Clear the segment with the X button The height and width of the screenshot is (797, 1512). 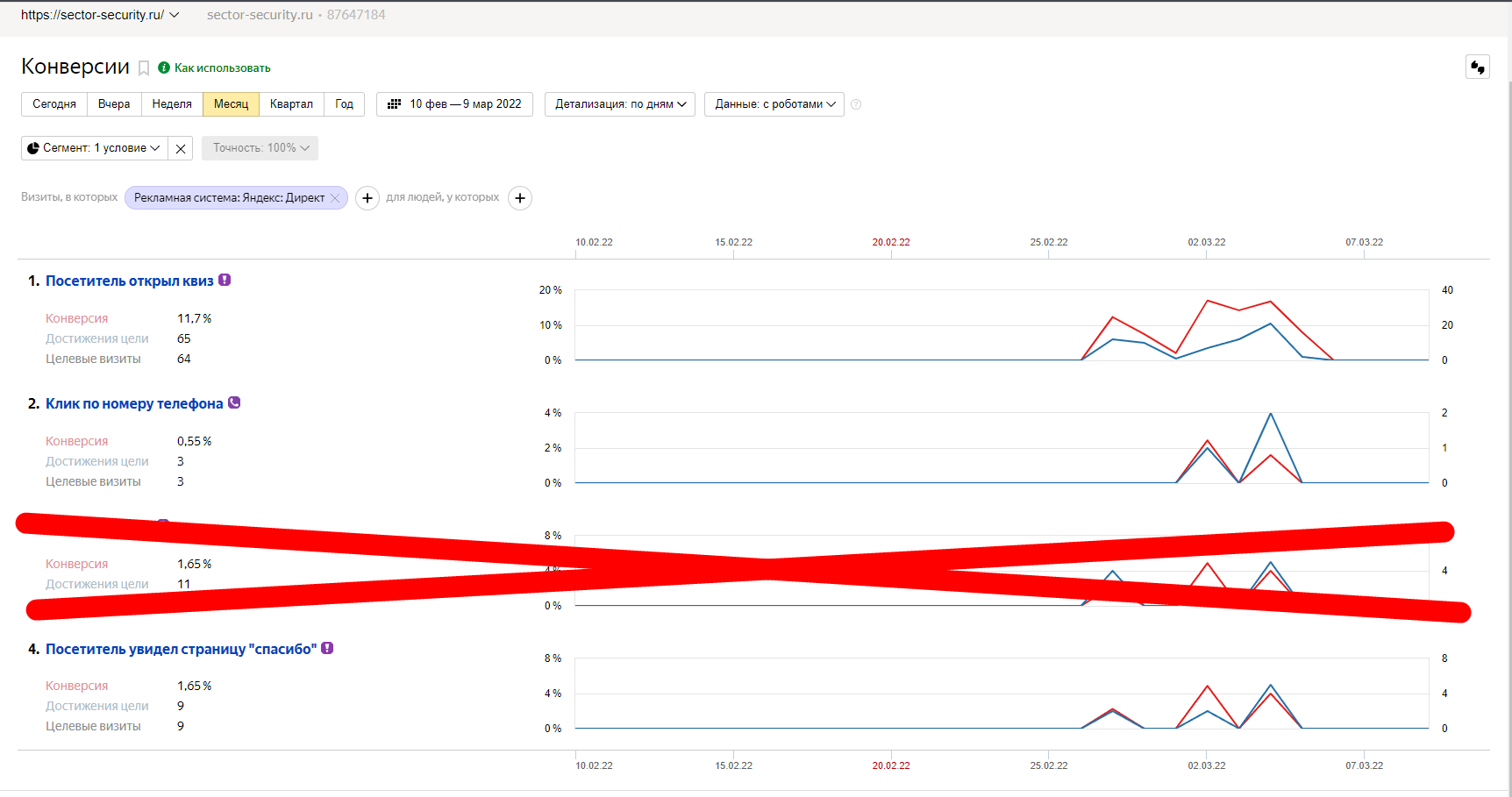[x=181, y=148]
